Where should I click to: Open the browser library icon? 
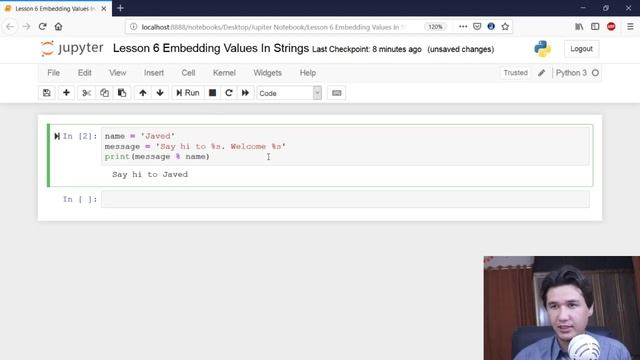click(579, 27)
